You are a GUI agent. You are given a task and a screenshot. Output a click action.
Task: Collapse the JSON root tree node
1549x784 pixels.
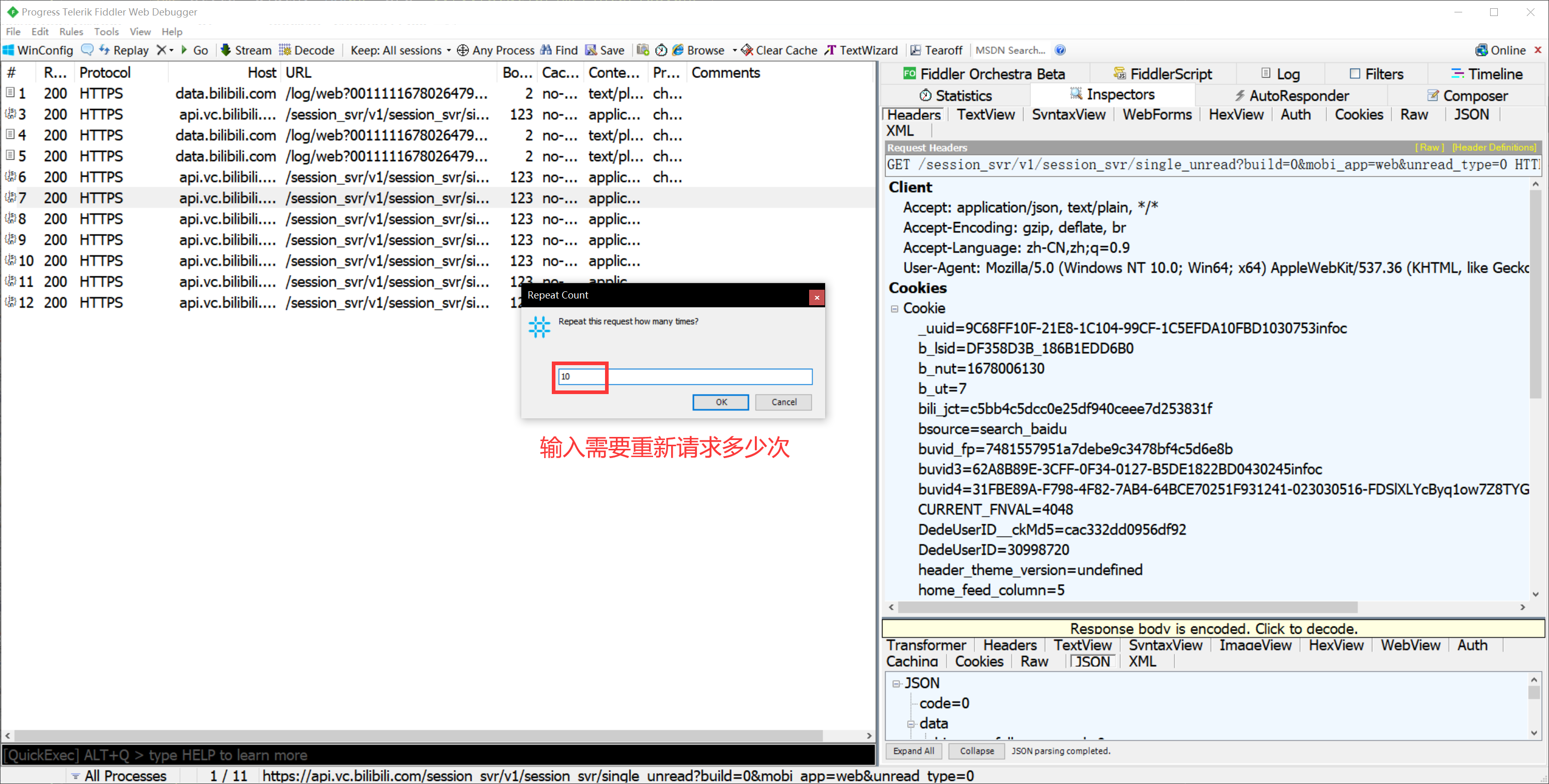coord(896,684)
